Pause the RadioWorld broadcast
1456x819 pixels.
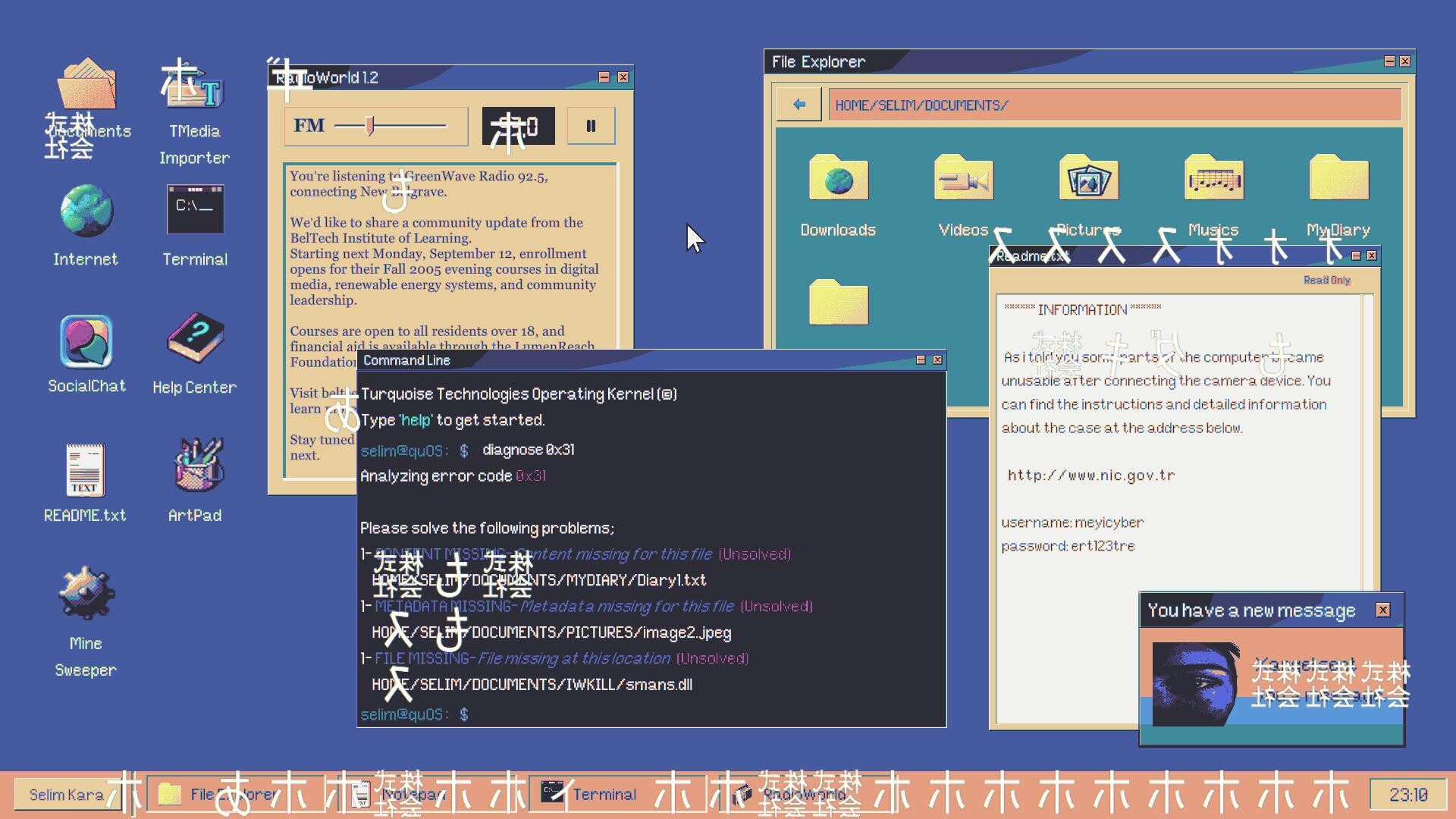(591, 126)
